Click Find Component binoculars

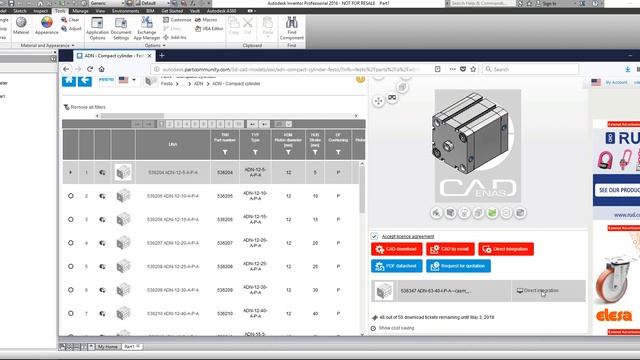pyautogui.click(x=292, y=28)
